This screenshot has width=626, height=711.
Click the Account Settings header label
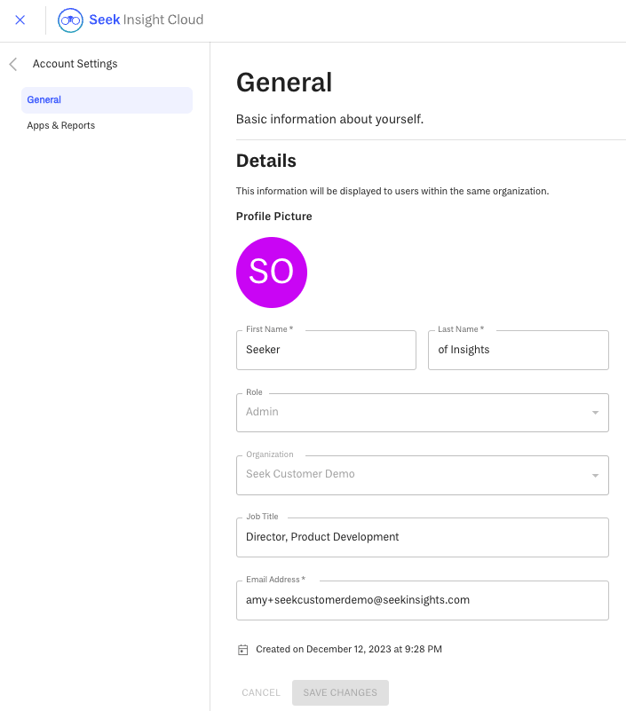tap(75, 64)
